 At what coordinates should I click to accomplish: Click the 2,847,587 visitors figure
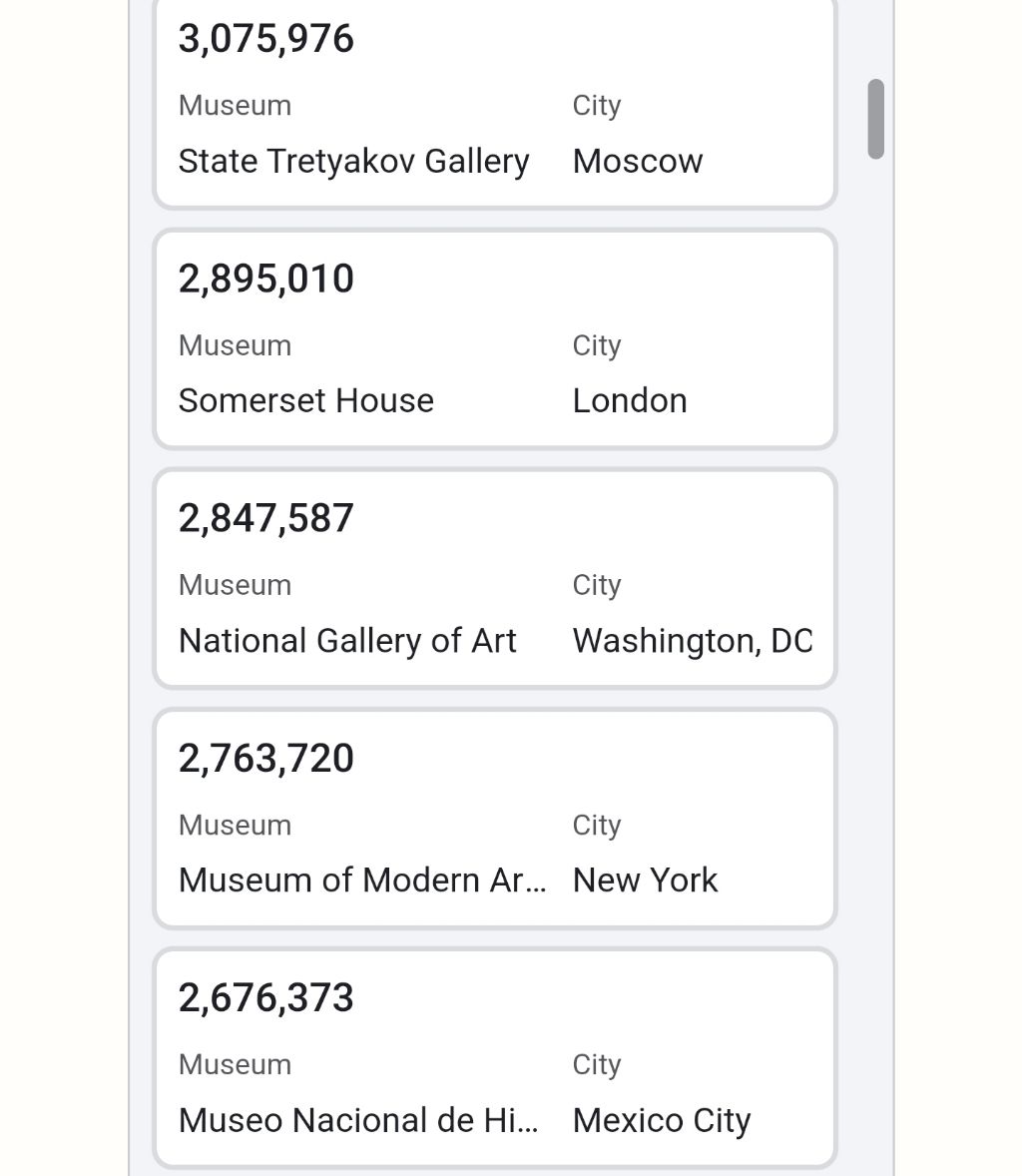point(265,518)
